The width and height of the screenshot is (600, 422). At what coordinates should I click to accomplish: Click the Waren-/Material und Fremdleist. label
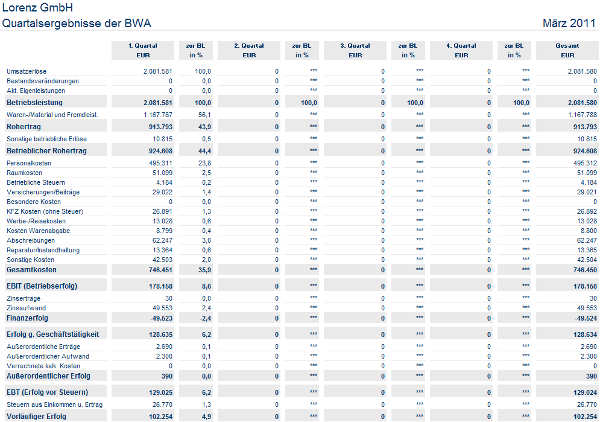coord(52,115)
